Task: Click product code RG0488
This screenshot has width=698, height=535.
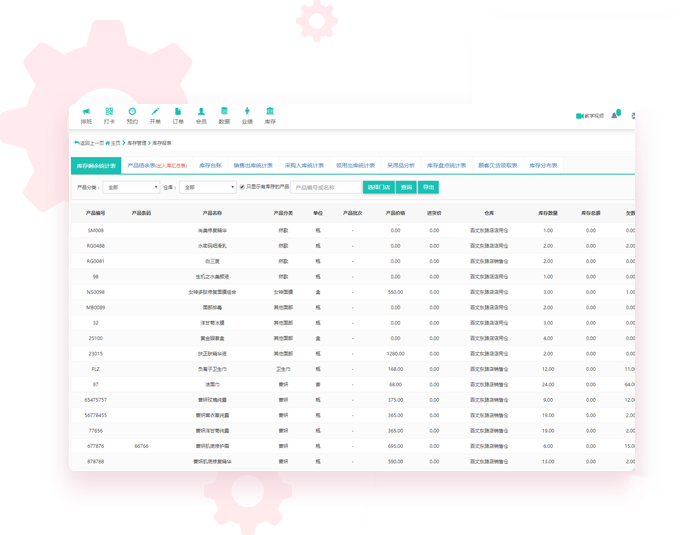Action: pos(95,246)
